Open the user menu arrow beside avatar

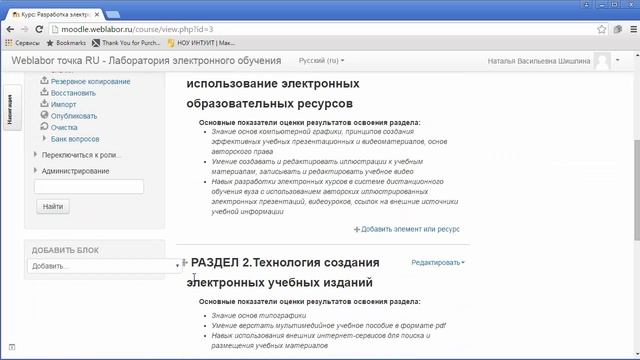618,60
